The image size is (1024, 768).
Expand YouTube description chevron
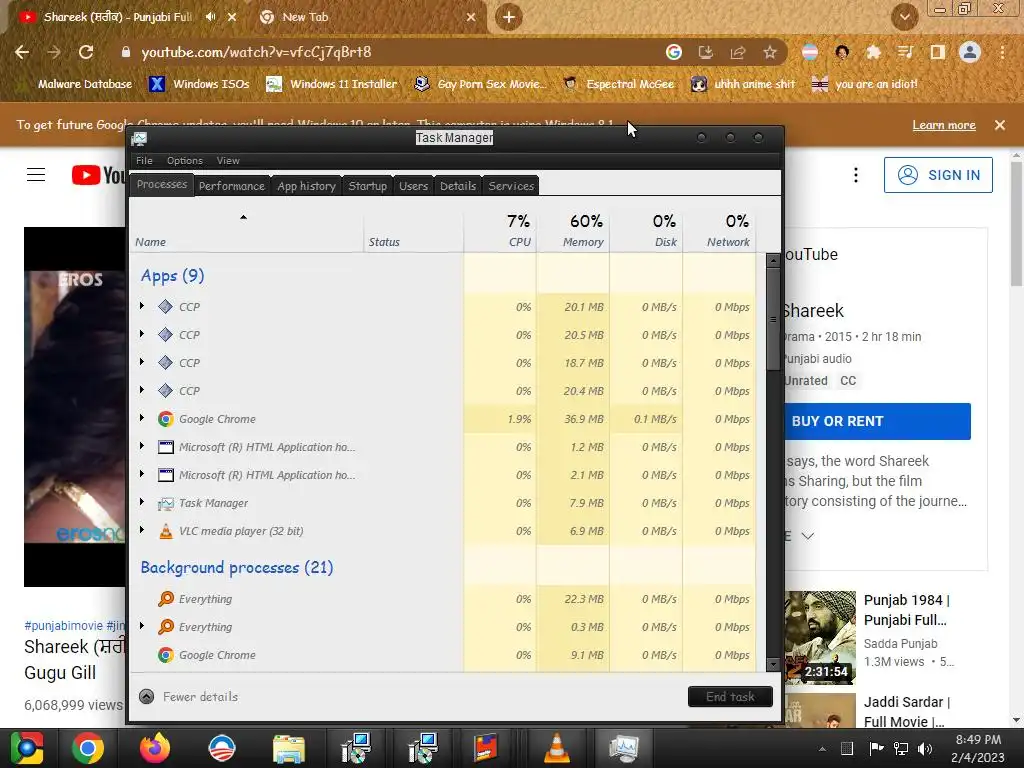[808, 536]
